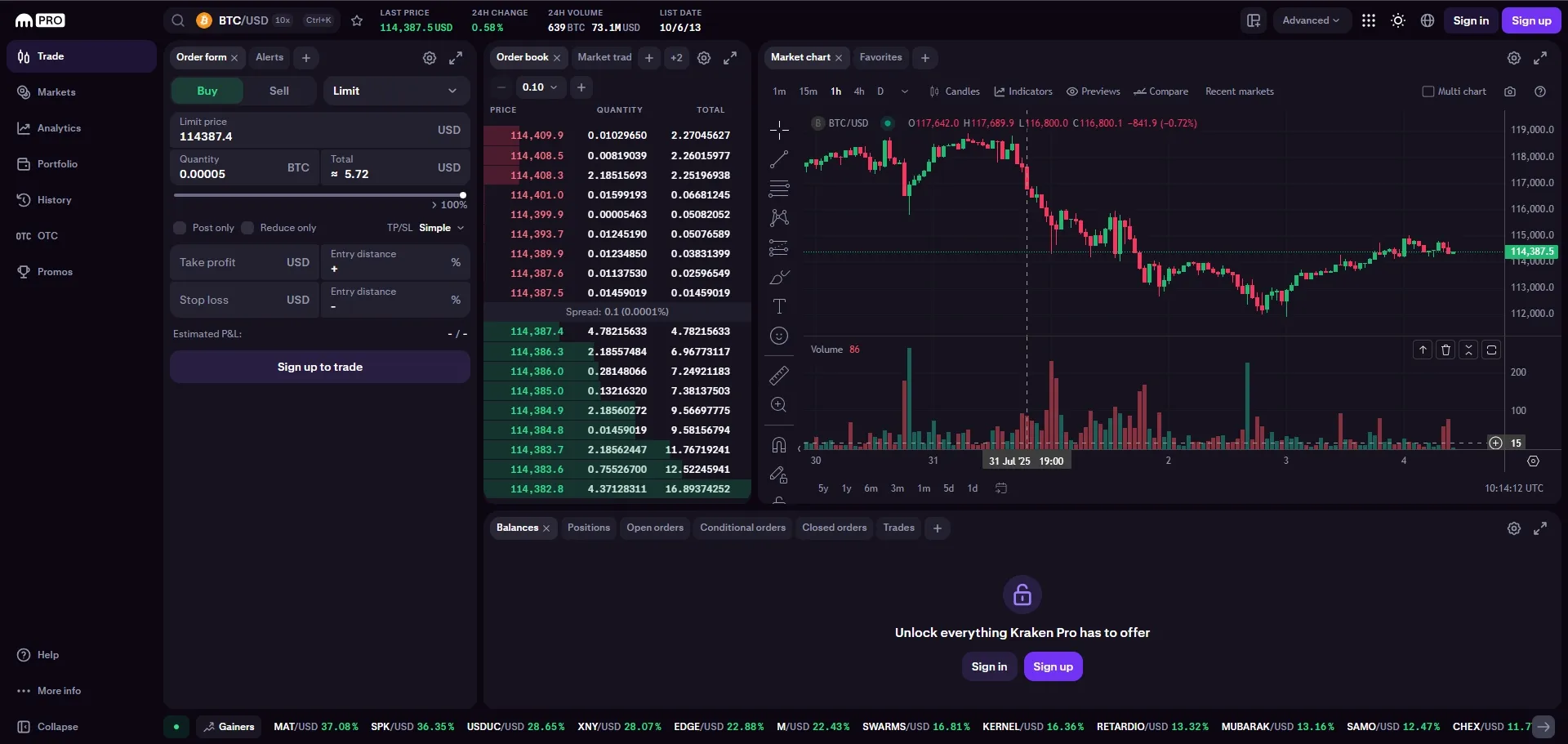
Task: Open the apps grid menu
Action: (1369, 20)
